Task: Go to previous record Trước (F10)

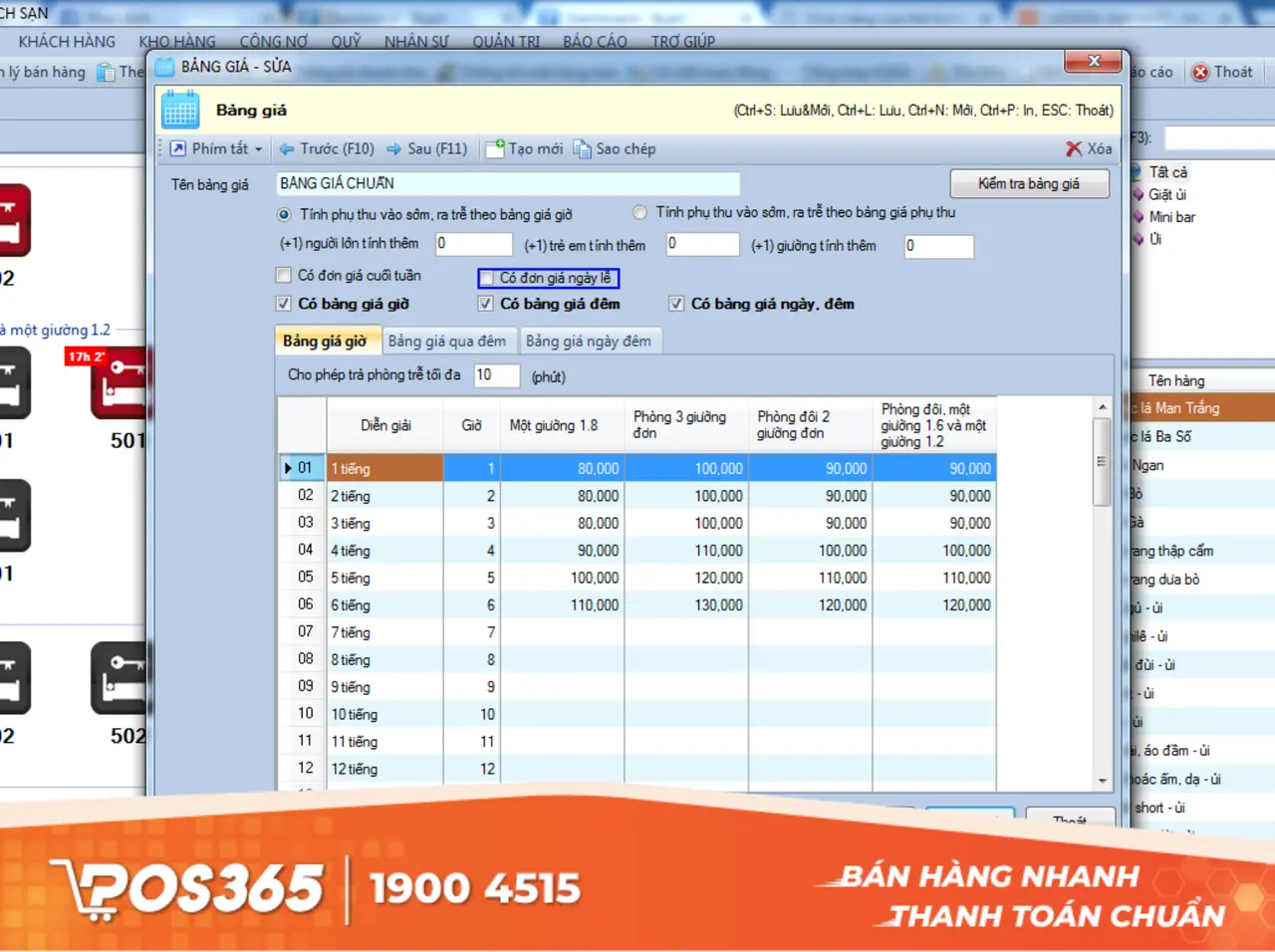Action: 327,148
